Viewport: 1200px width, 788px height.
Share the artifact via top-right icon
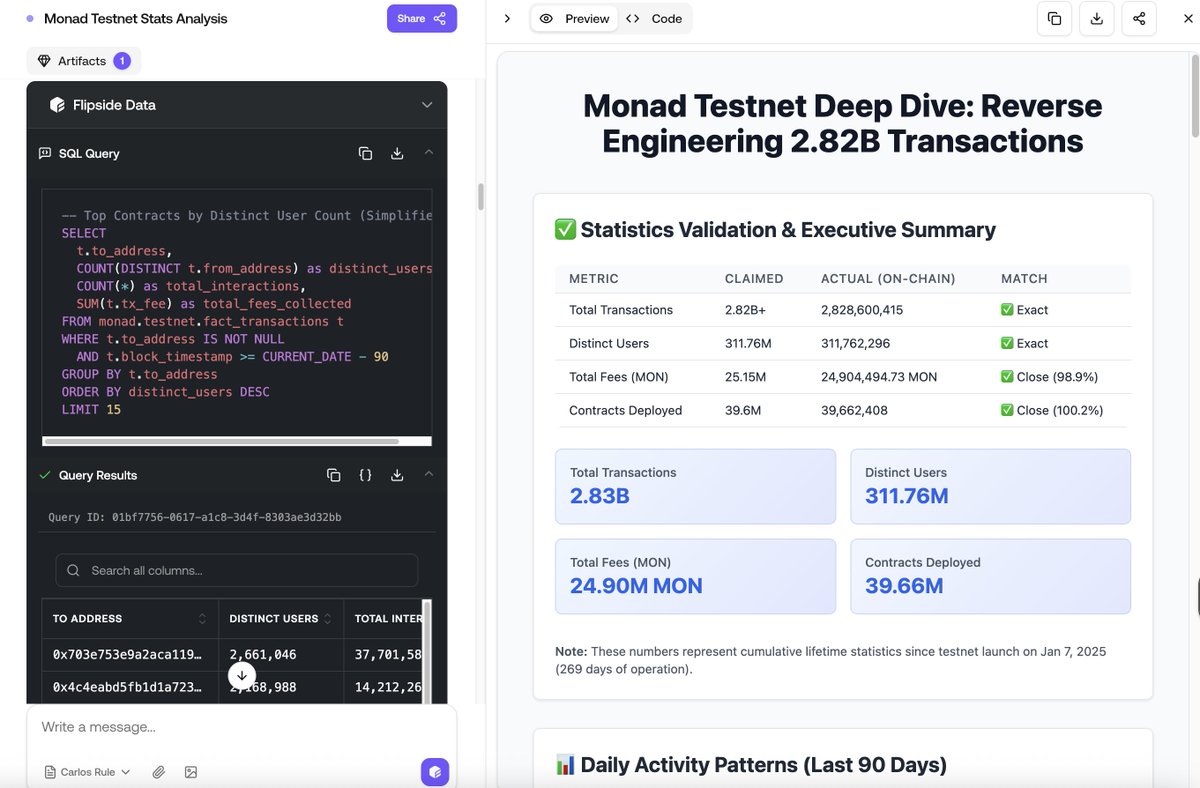point(1139,18)
